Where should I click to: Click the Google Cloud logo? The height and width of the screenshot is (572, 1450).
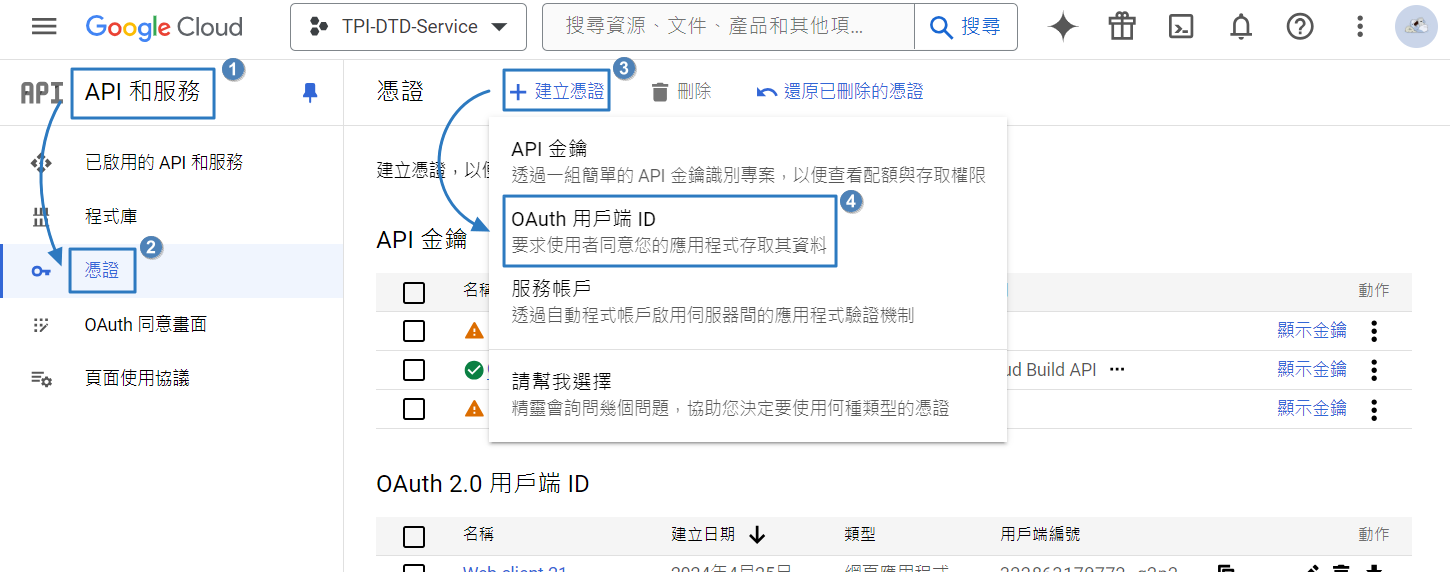[x=164, y=27]
